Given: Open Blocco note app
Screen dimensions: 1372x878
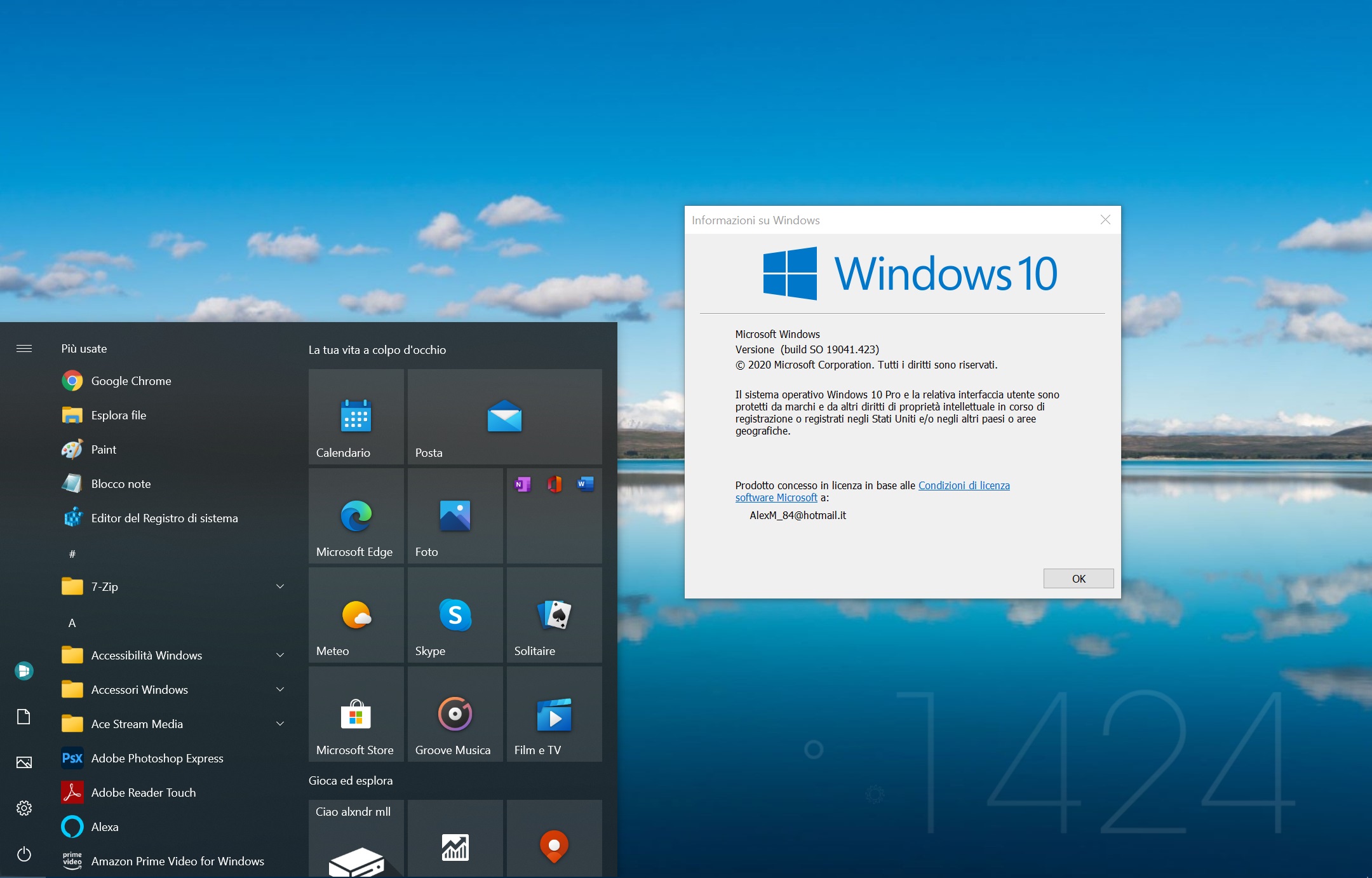Looking at the screenshot, I should [x=171, y=484].
